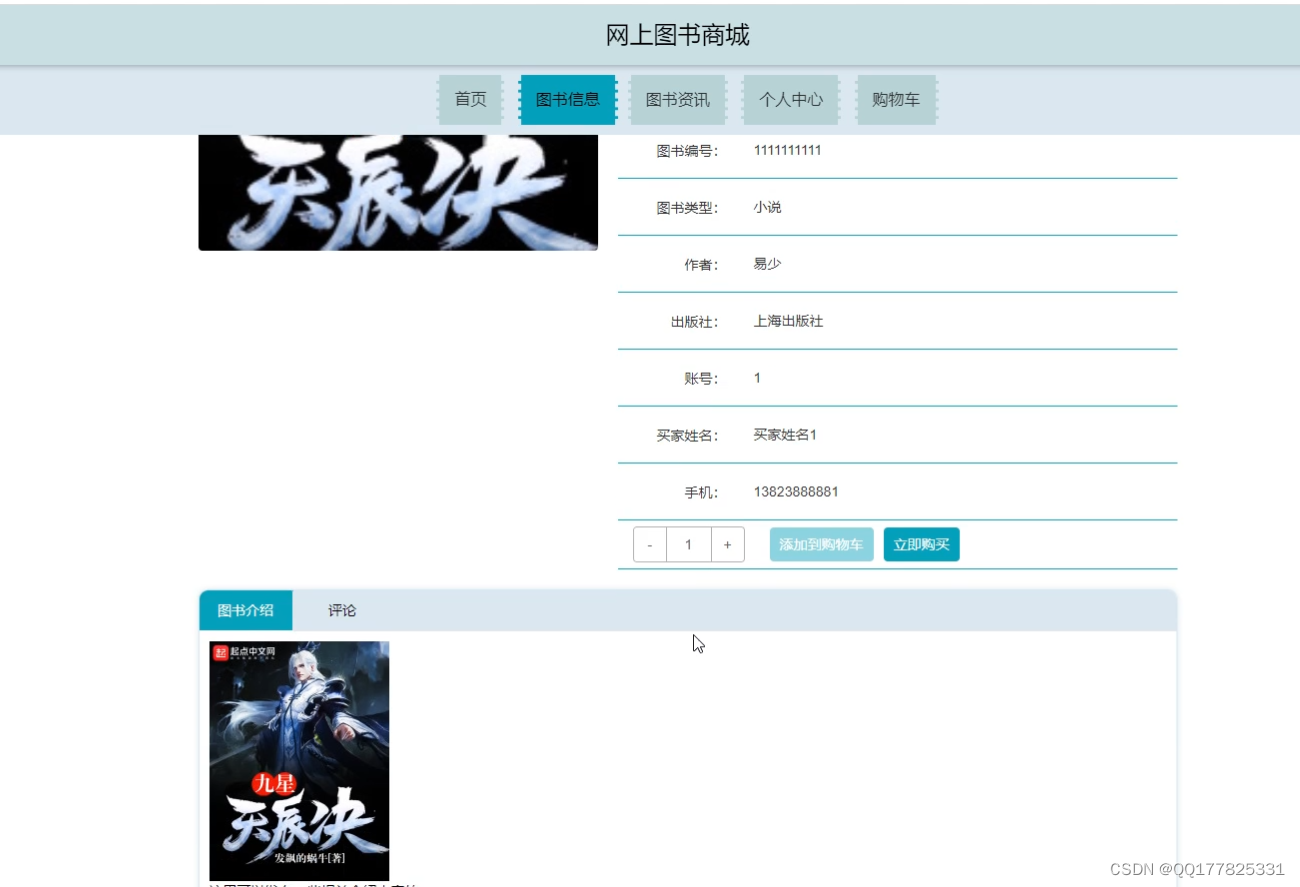Open the 购物车 navigation item
This screenshot has height=887, width=1300.
[x=896, y=100]
